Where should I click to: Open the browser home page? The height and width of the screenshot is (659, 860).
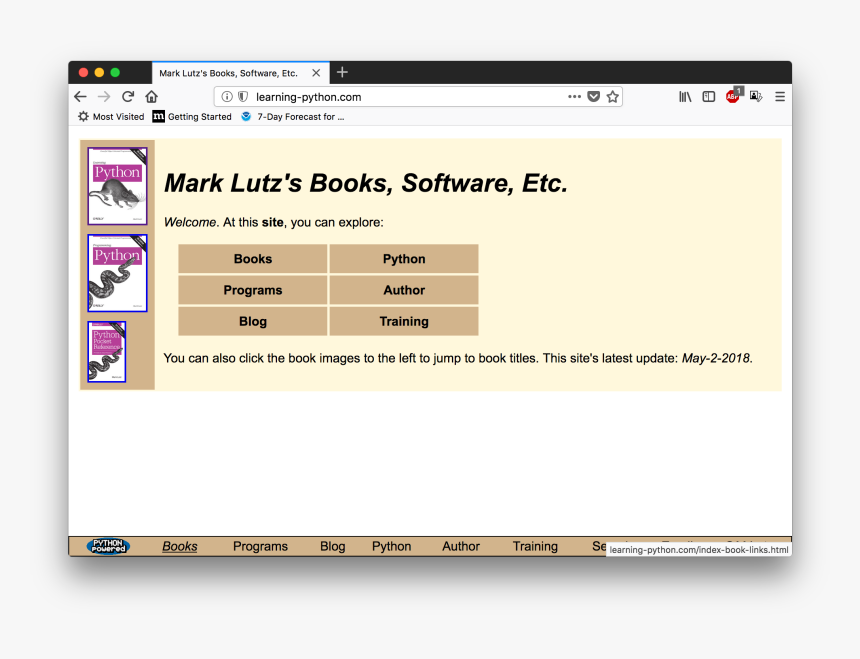[151, 96]
